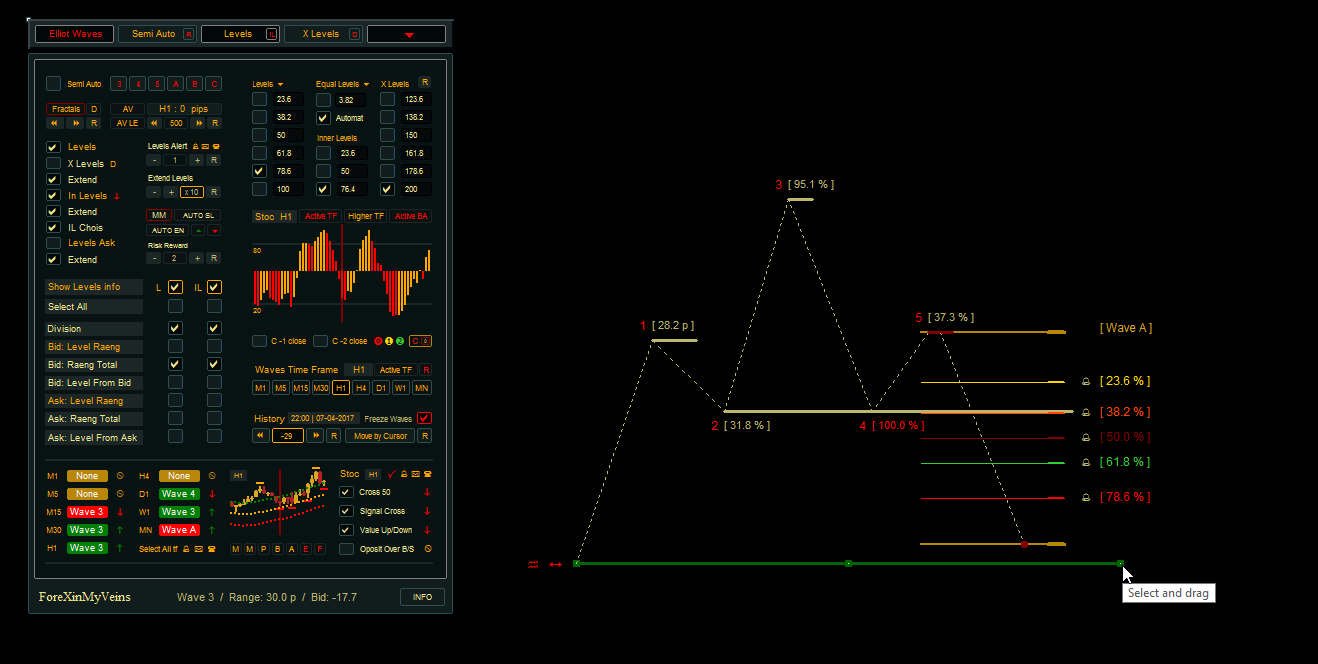Open the red arrow dropdown in top bar
1318x664 pixels.
(407, 35)
